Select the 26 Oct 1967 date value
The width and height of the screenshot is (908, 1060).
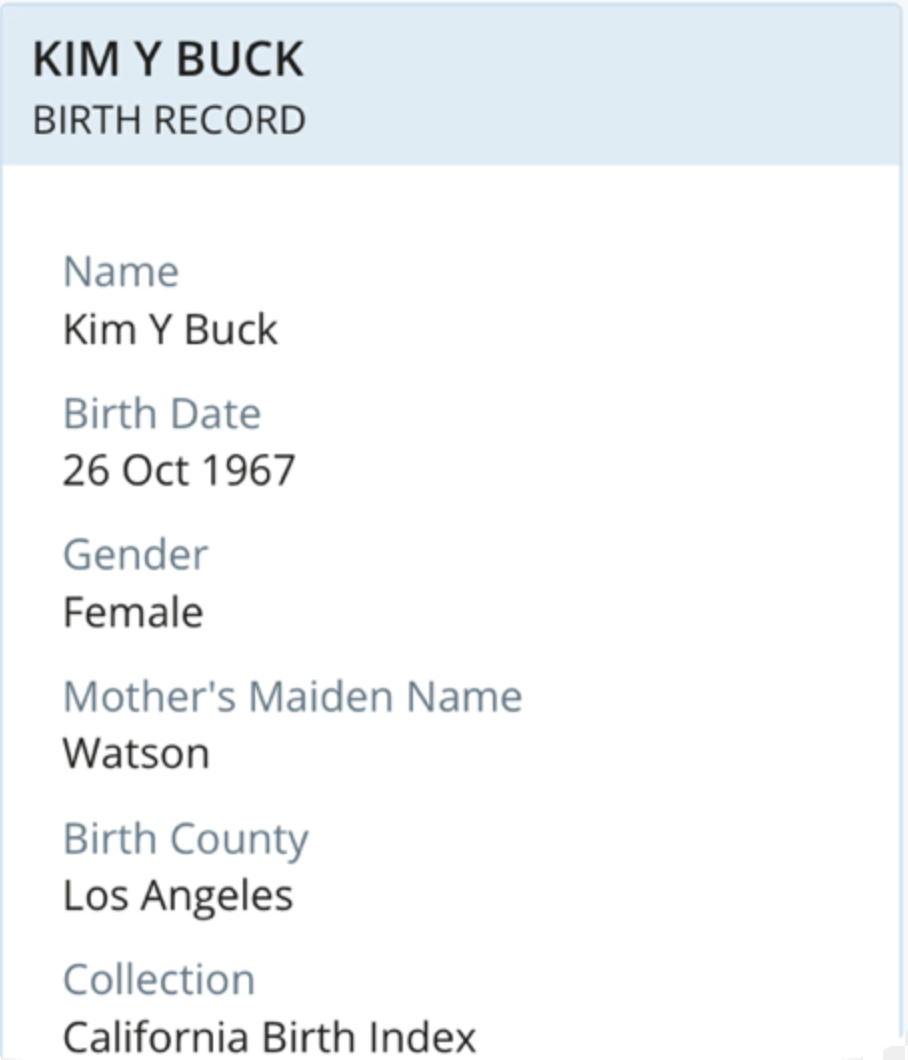178,471
